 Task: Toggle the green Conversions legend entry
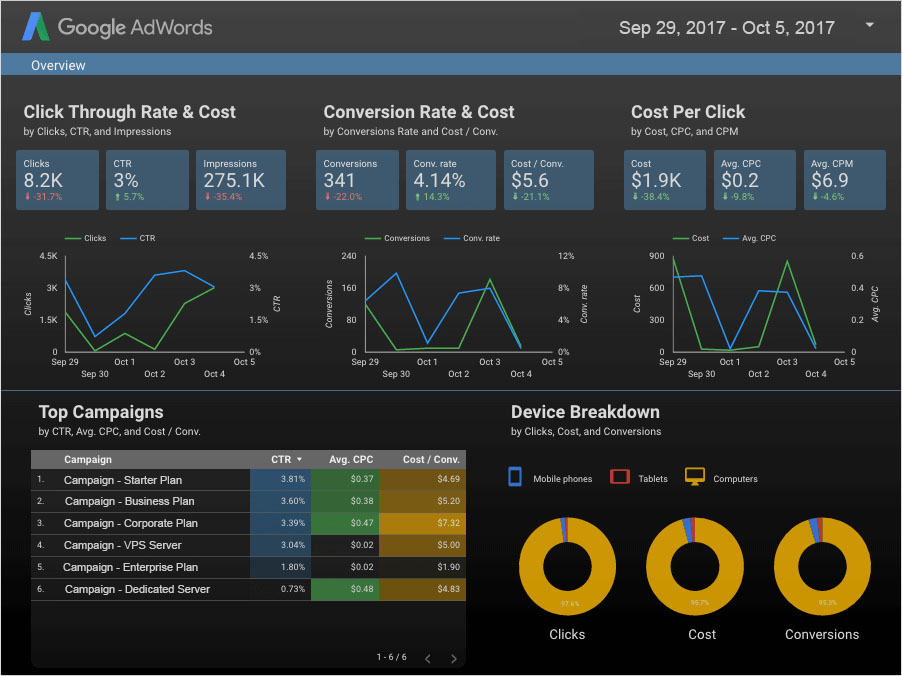[x=398, y=238]
